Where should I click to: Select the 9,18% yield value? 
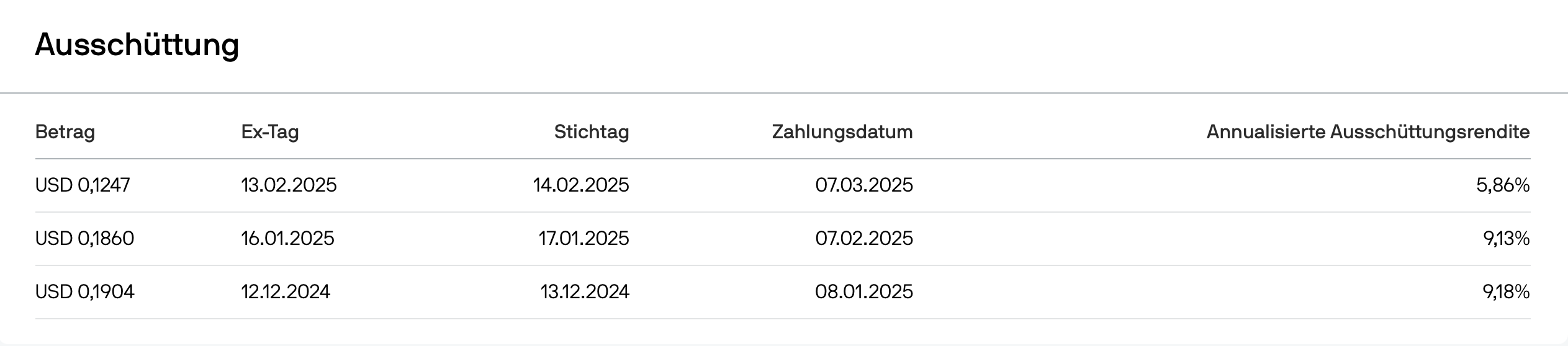1506,292
